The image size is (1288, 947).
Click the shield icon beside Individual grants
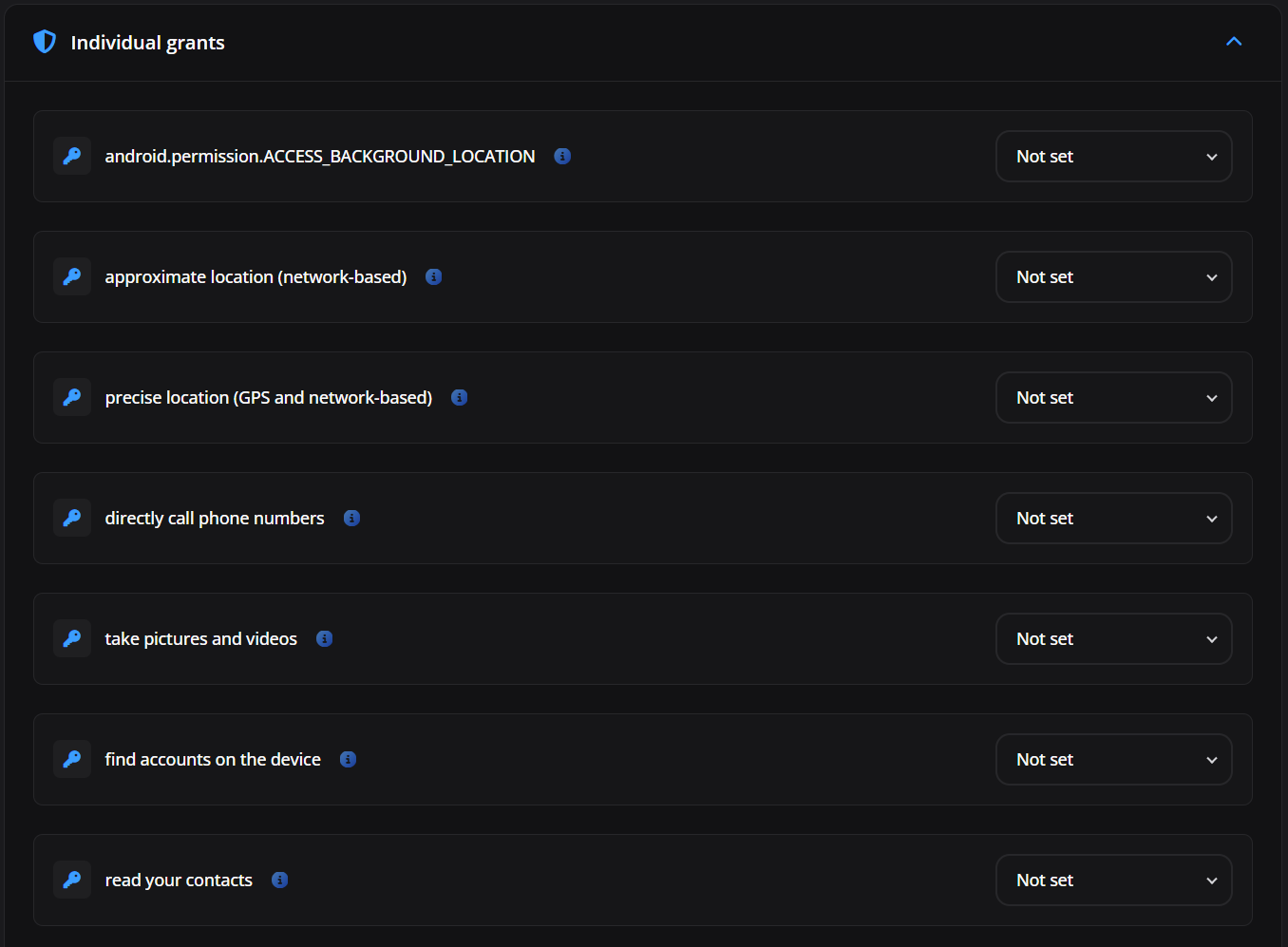pos(45,42)
